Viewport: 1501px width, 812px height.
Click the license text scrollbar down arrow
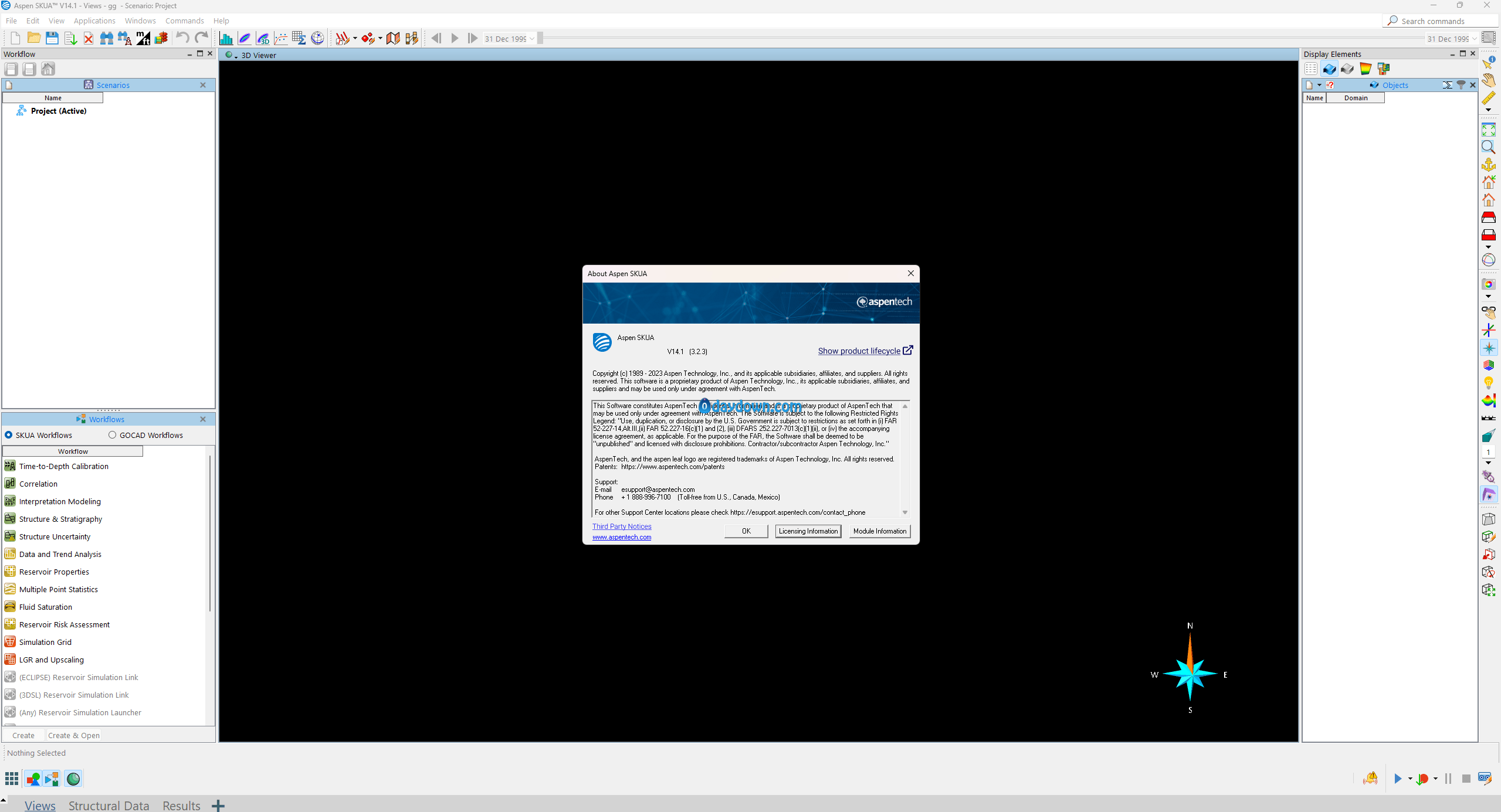click(905, 512)
